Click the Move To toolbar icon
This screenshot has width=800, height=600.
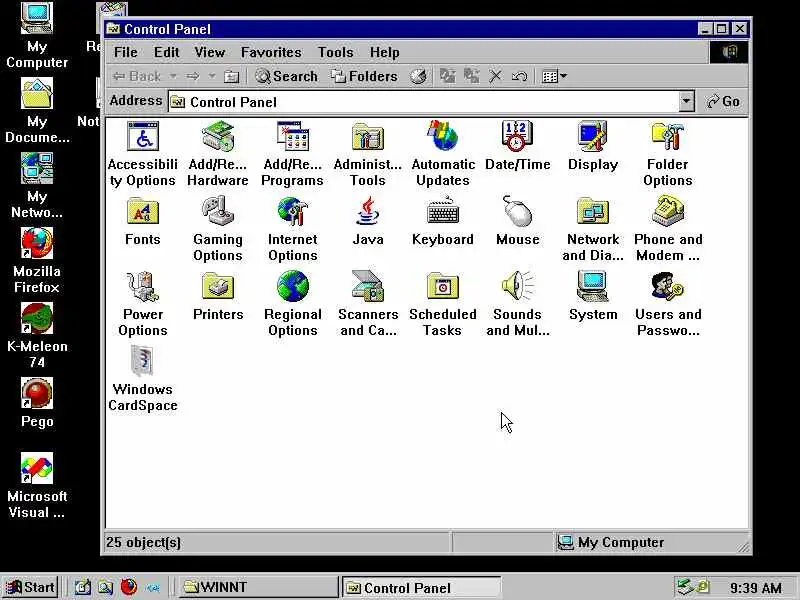(x=447, y=77)
